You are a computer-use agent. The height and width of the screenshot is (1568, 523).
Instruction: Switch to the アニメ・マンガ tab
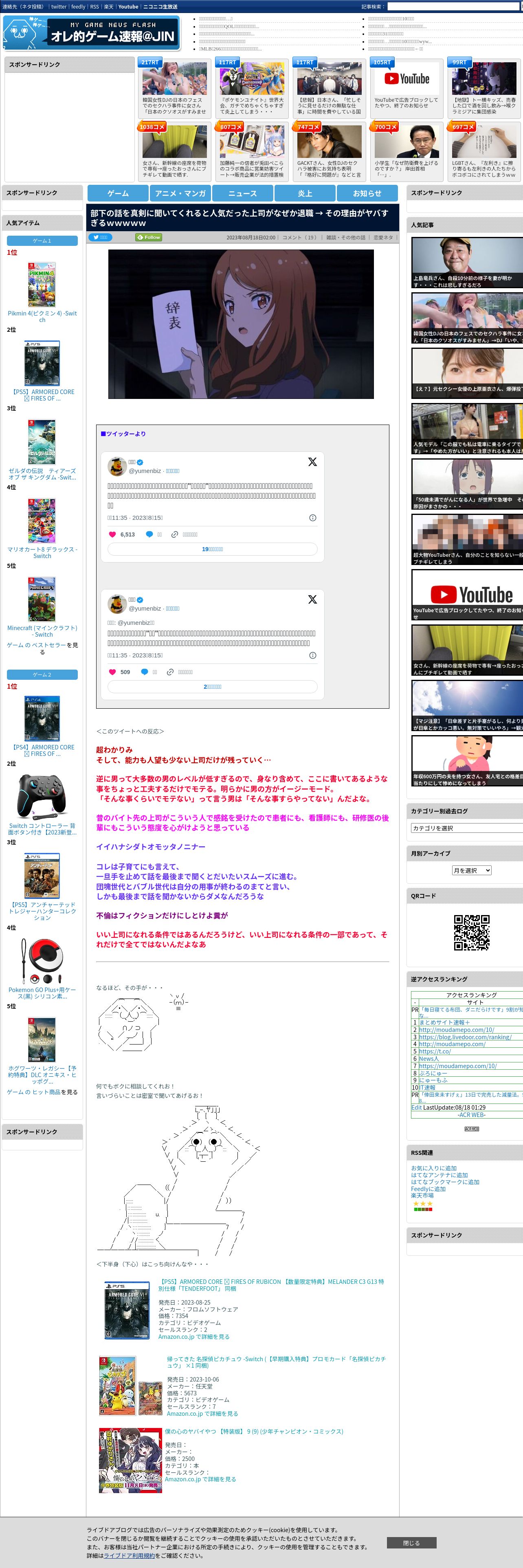[x=180, y=193]
